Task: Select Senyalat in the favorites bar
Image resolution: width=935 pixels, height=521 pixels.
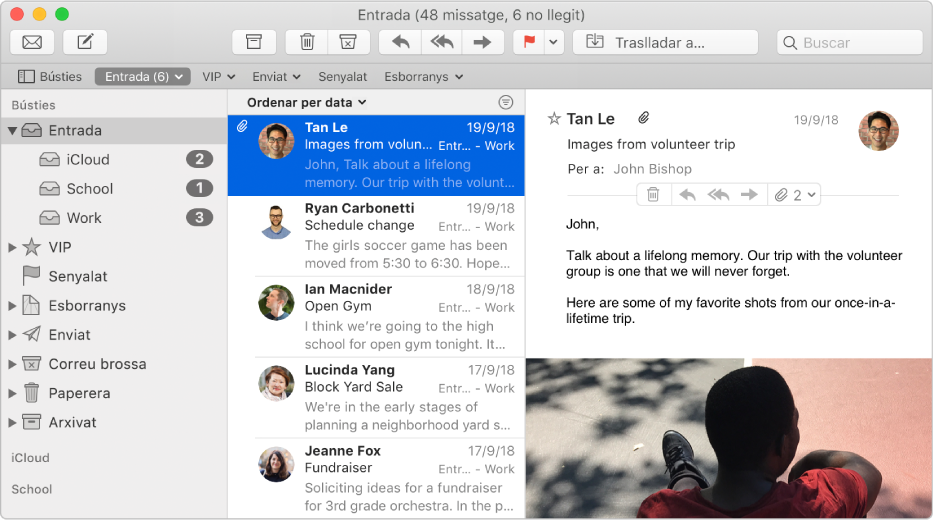Action: pos(343,76)
